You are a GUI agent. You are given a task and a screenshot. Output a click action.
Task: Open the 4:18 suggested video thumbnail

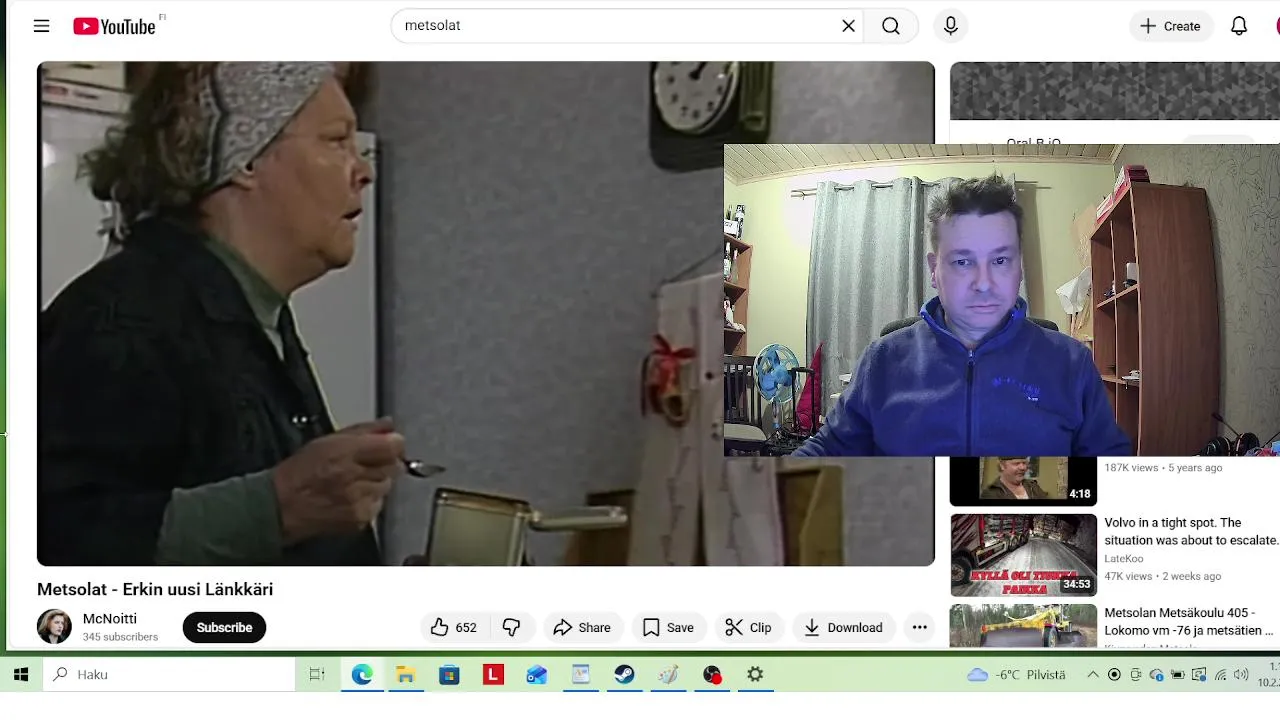click(1023, 481)
